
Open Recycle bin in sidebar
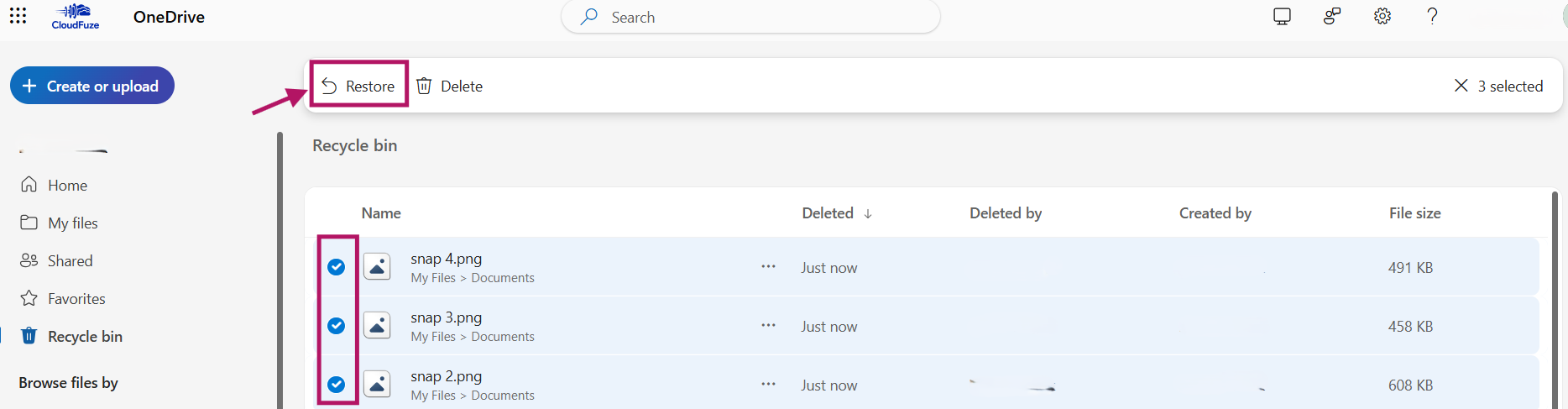85,336
